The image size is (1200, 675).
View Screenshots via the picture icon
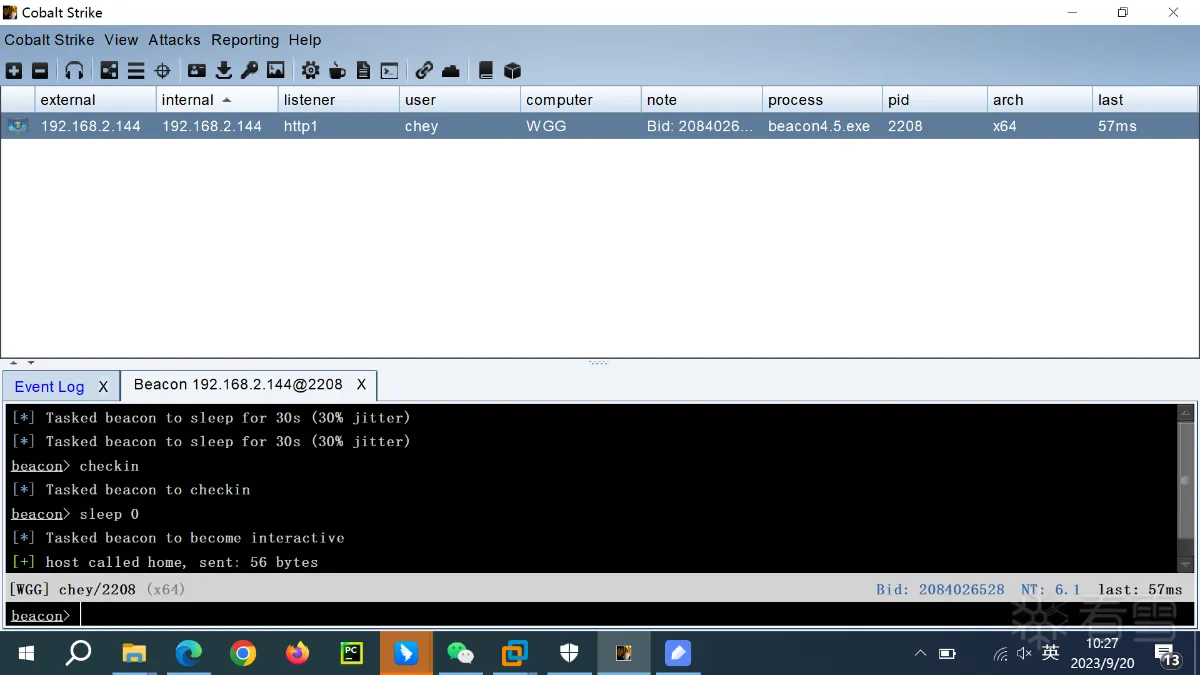click(276, 71)
